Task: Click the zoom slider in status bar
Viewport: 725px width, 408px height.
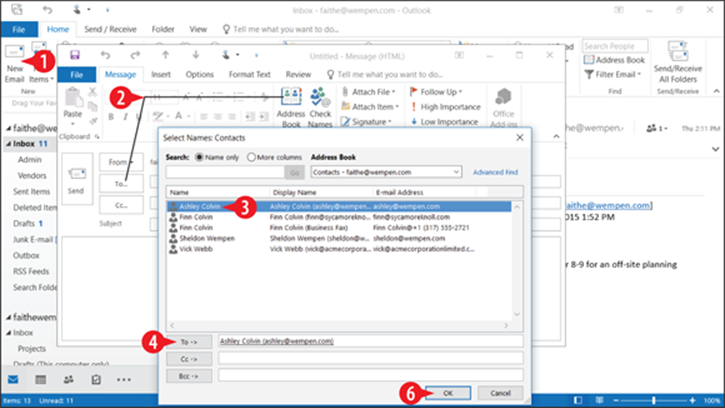Action: tap(653, 400)
